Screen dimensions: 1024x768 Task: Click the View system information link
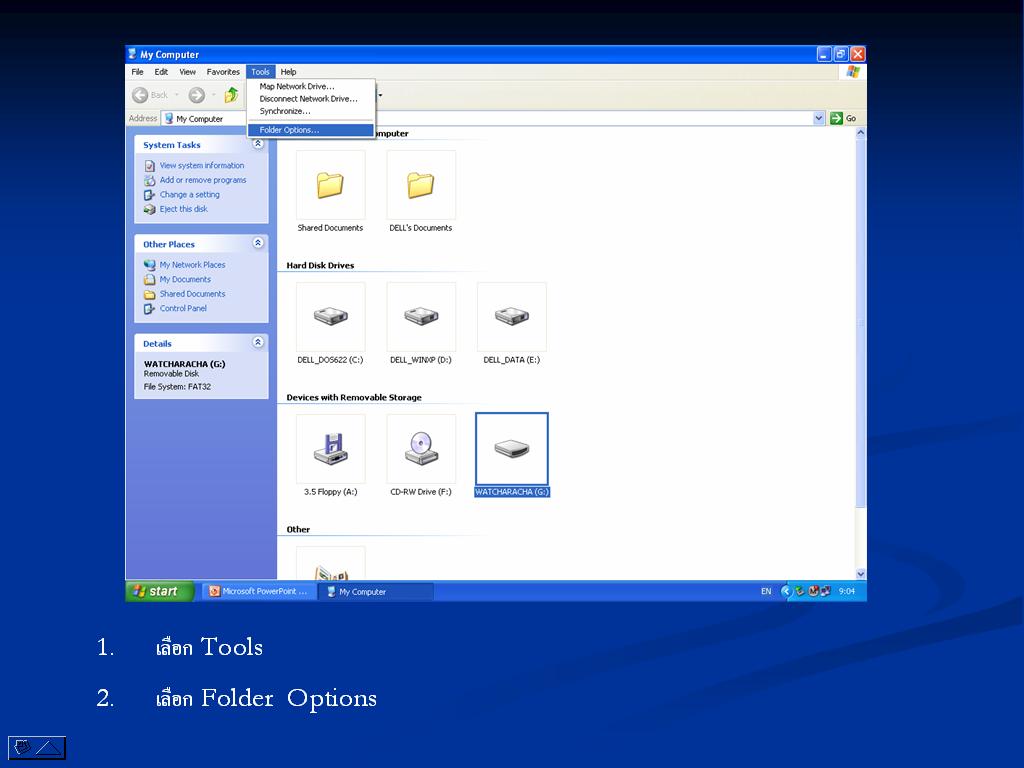click(x=201, y=166)
